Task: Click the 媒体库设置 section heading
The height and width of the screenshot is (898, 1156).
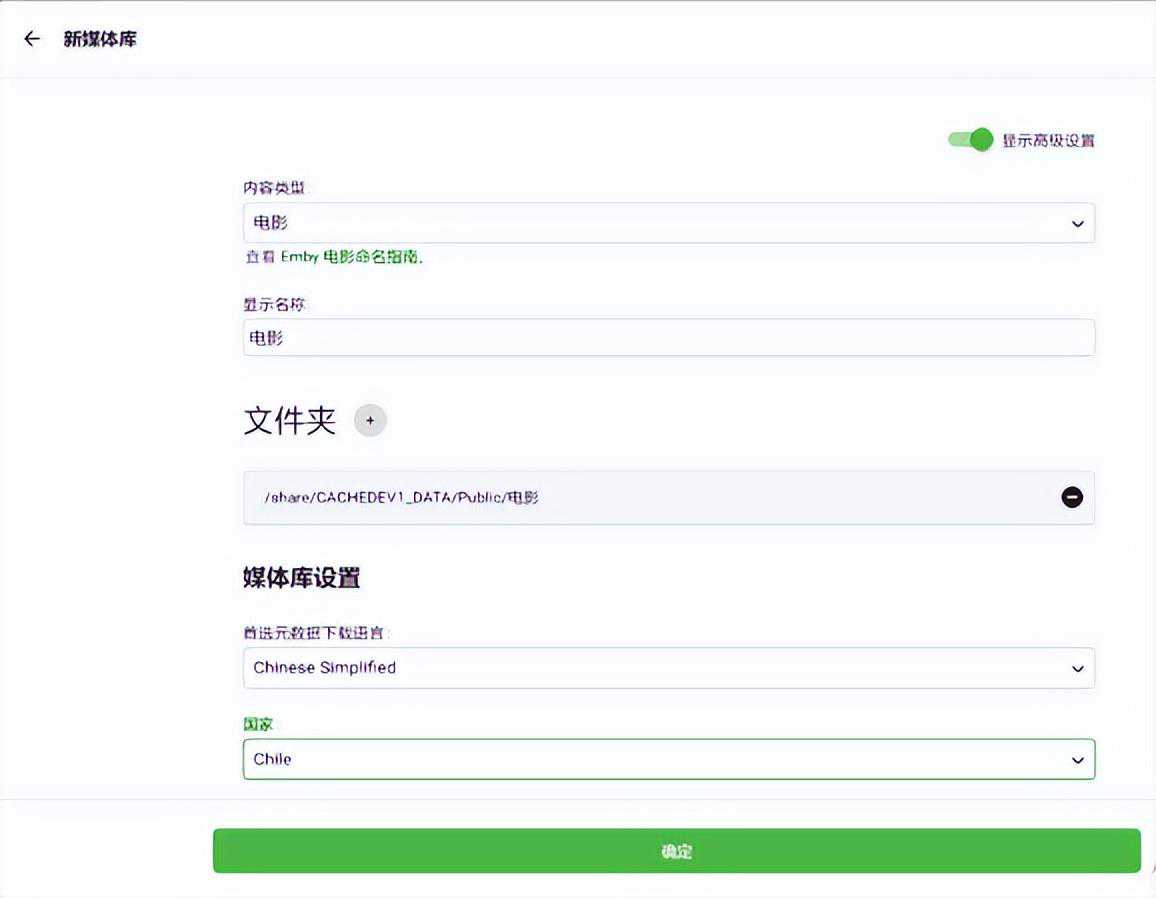Action: click(x=301, y=578)
